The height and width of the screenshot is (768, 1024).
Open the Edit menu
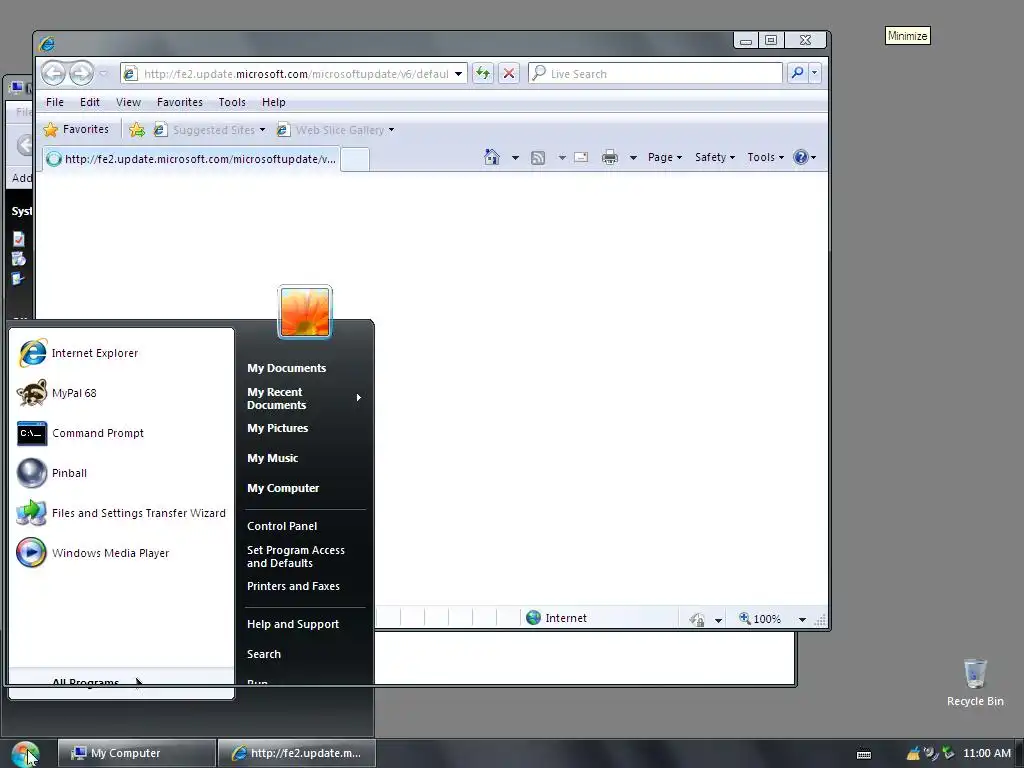[x=89, y=103]
